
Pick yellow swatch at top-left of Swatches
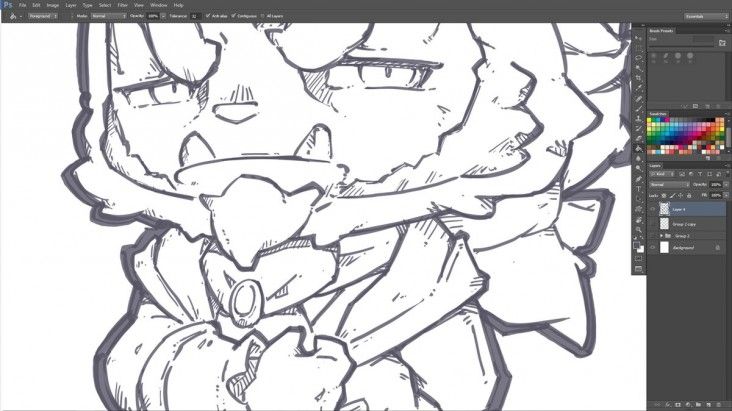coord(649,120)
